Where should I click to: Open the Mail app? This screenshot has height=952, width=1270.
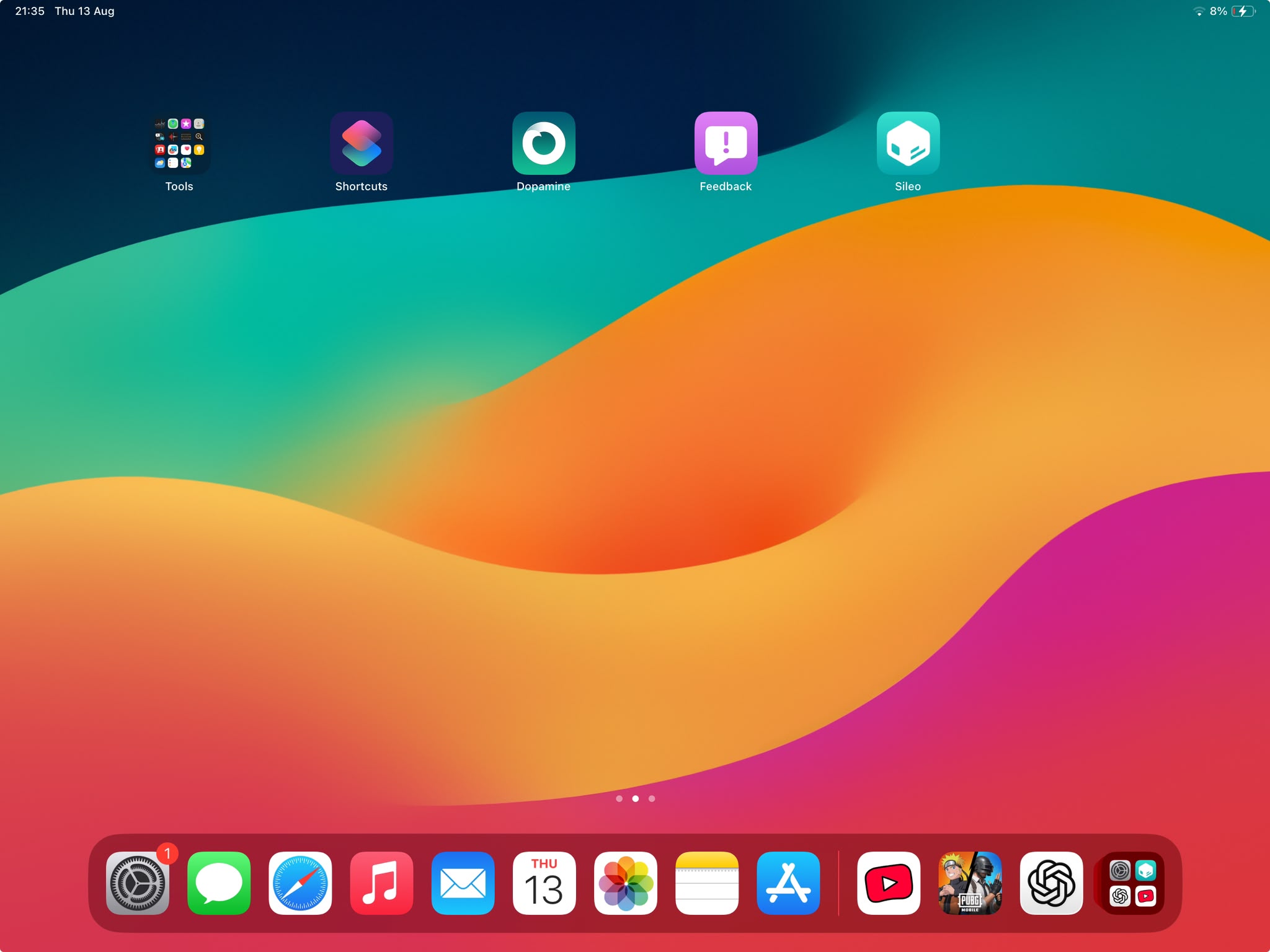[463, 883]
